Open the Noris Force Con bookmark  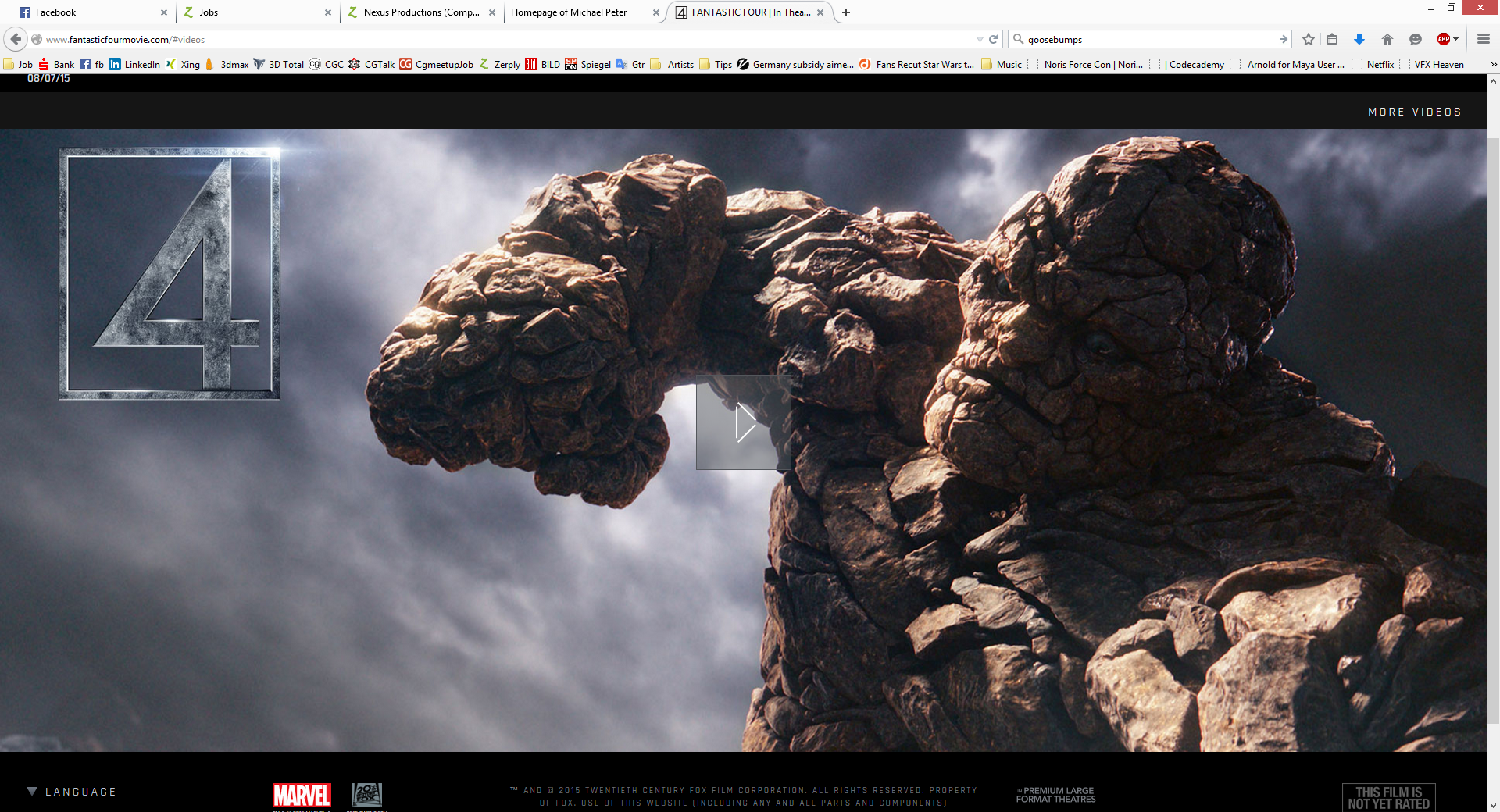1086,64
